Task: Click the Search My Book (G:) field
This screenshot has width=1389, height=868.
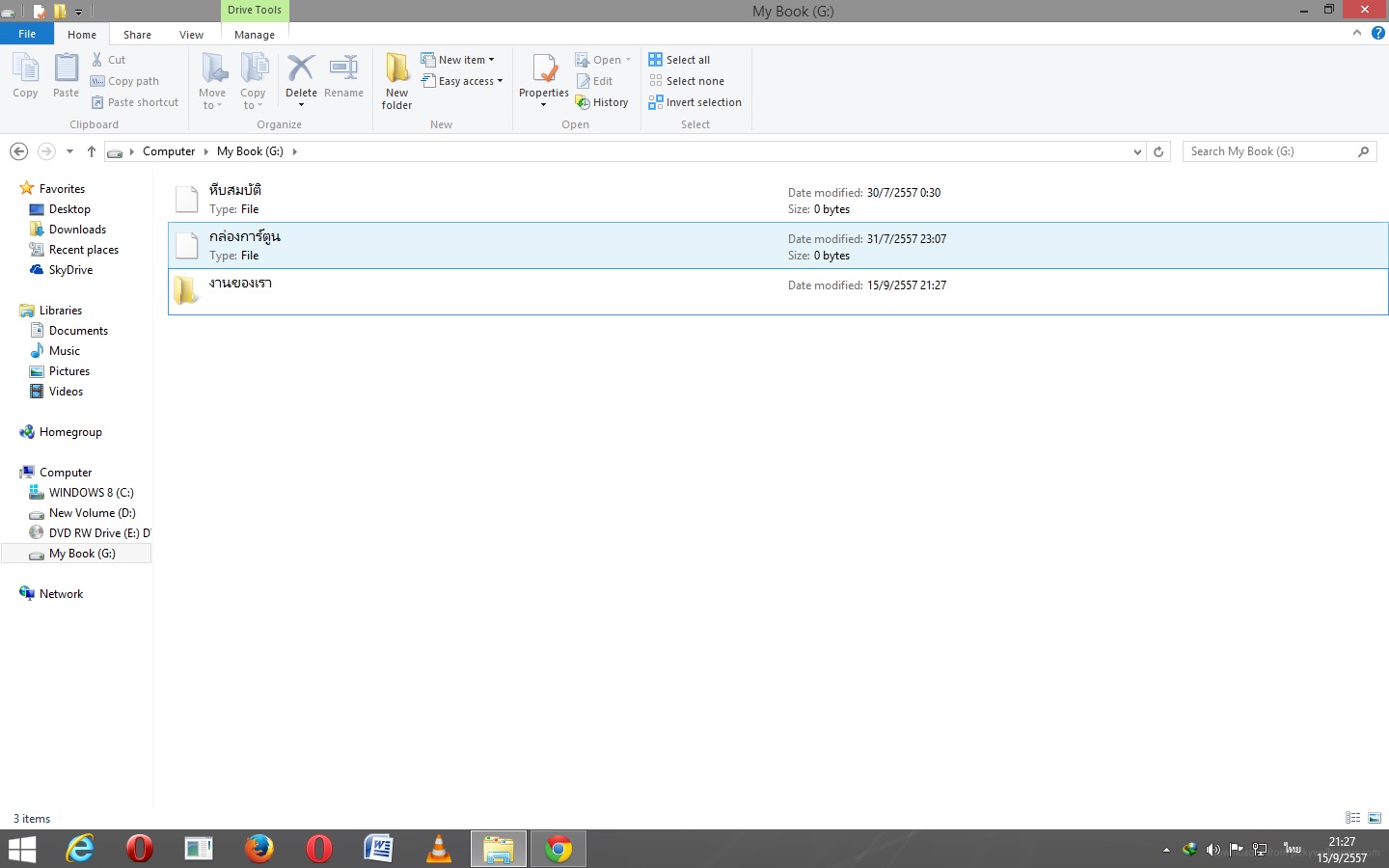Action: tap(1279, 151)
